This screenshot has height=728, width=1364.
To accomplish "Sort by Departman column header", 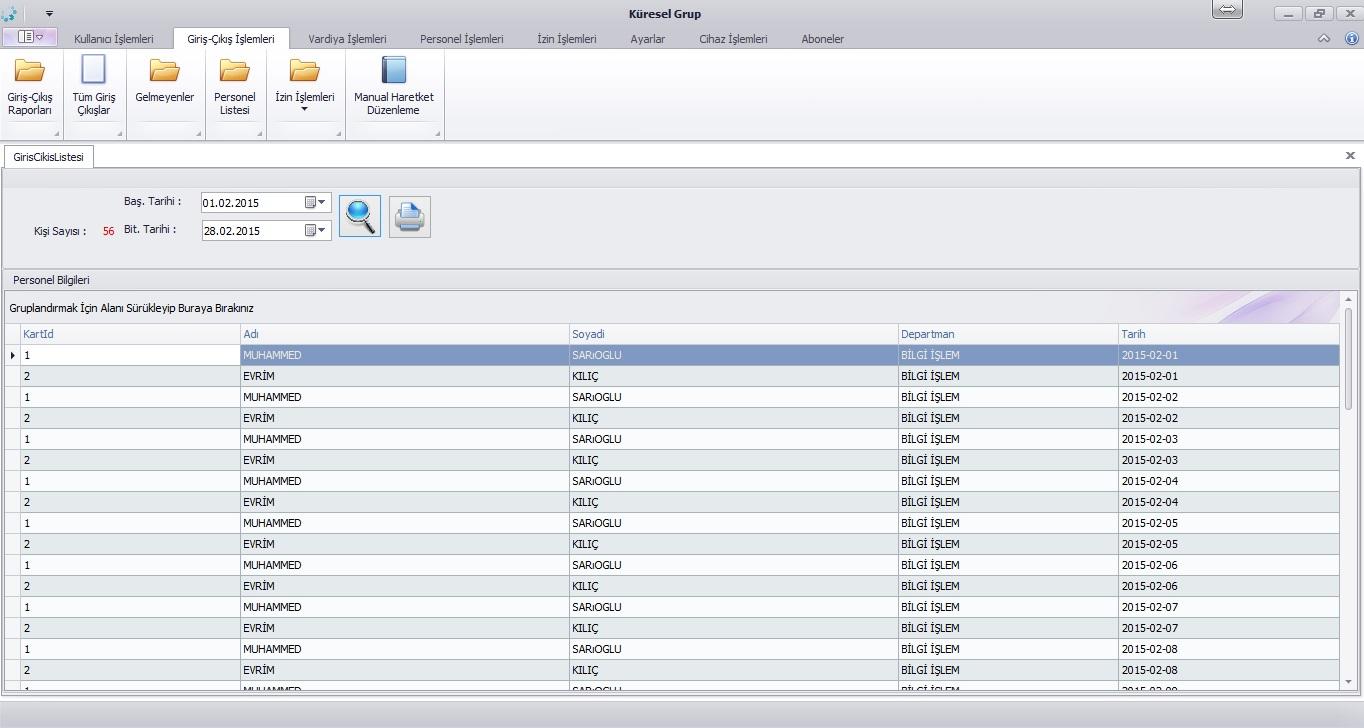I will [1008, 334].
